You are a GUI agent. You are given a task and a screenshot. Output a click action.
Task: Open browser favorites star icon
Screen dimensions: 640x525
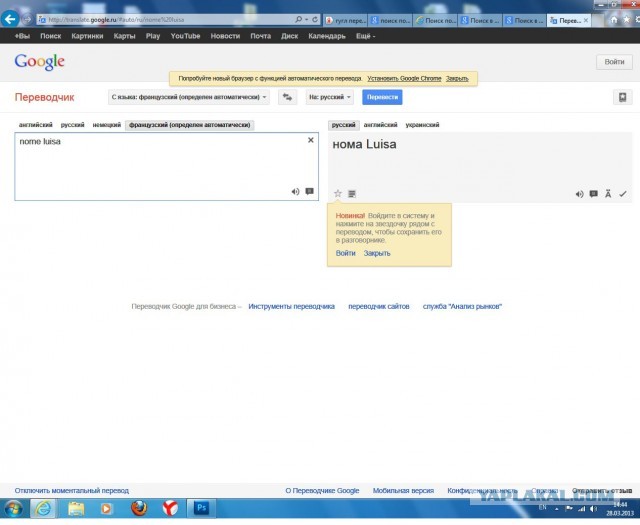pyautogui.click(x=627, y=20)
